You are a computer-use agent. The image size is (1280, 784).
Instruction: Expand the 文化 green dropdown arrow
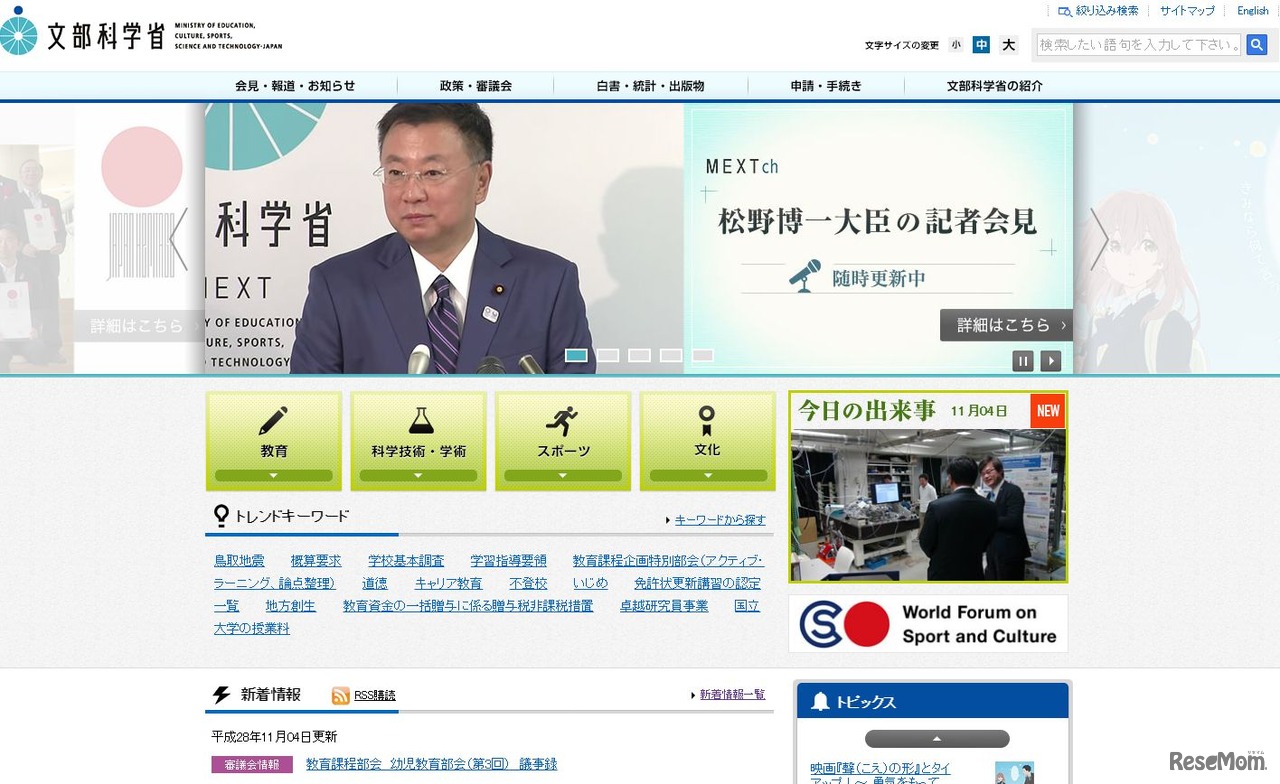(707, 477)
